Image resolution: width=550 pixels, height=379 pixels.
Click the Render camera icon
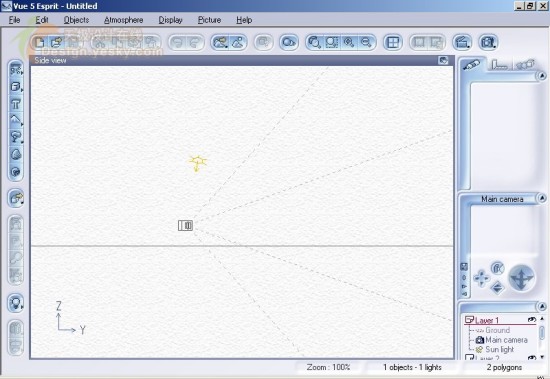[488, 42]
